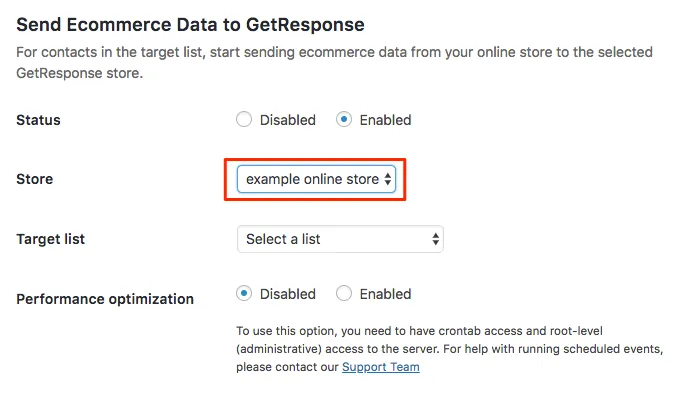Click the 'Send Ecommerce Data to GetResponse' heading
The width and height of the screenshot is (683, 401).
[x=190, y=24]
